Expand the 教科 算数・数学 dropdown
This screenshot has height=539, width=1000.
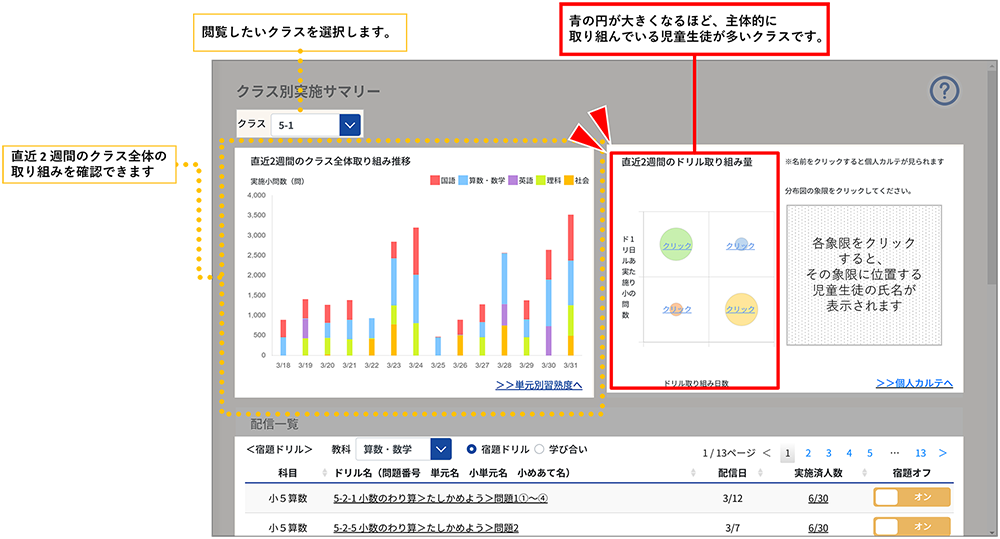click(x=440, y=450)
